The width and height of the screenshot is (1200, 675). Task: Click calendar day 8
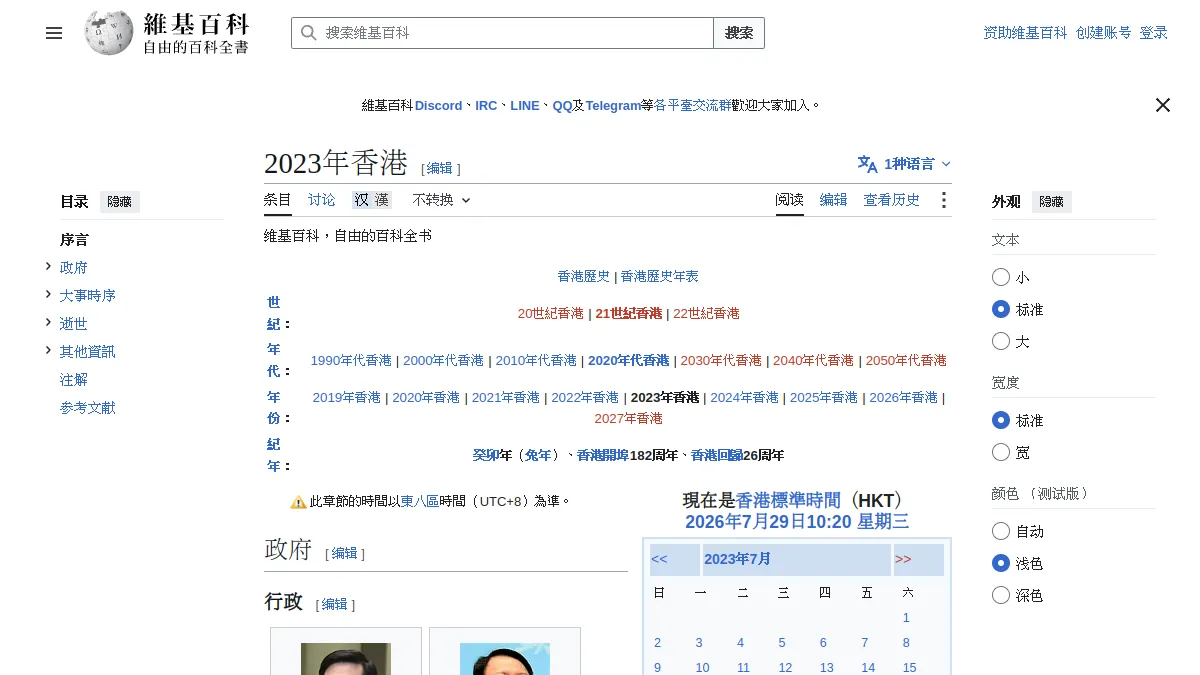point(906,643)
